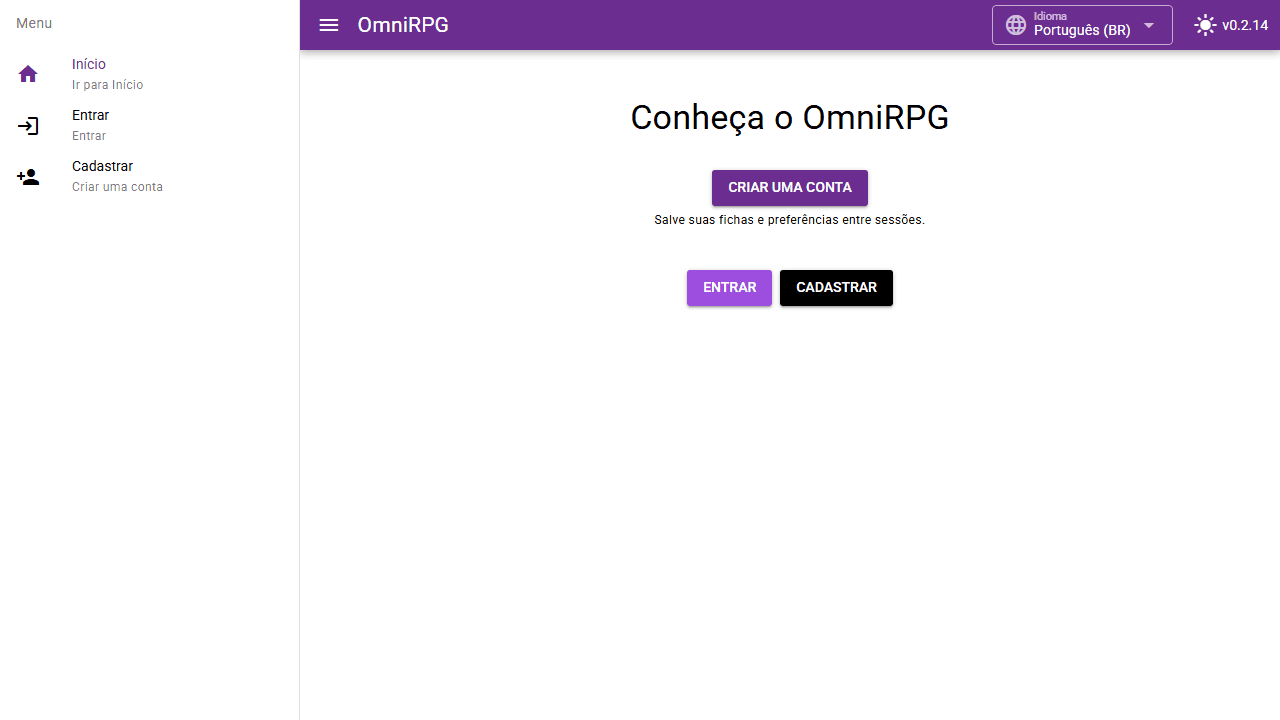This screenshot has height=720, width=1280.
Task: Open the Idioma dropdown arrow
Action: (x=1149, y=25)
